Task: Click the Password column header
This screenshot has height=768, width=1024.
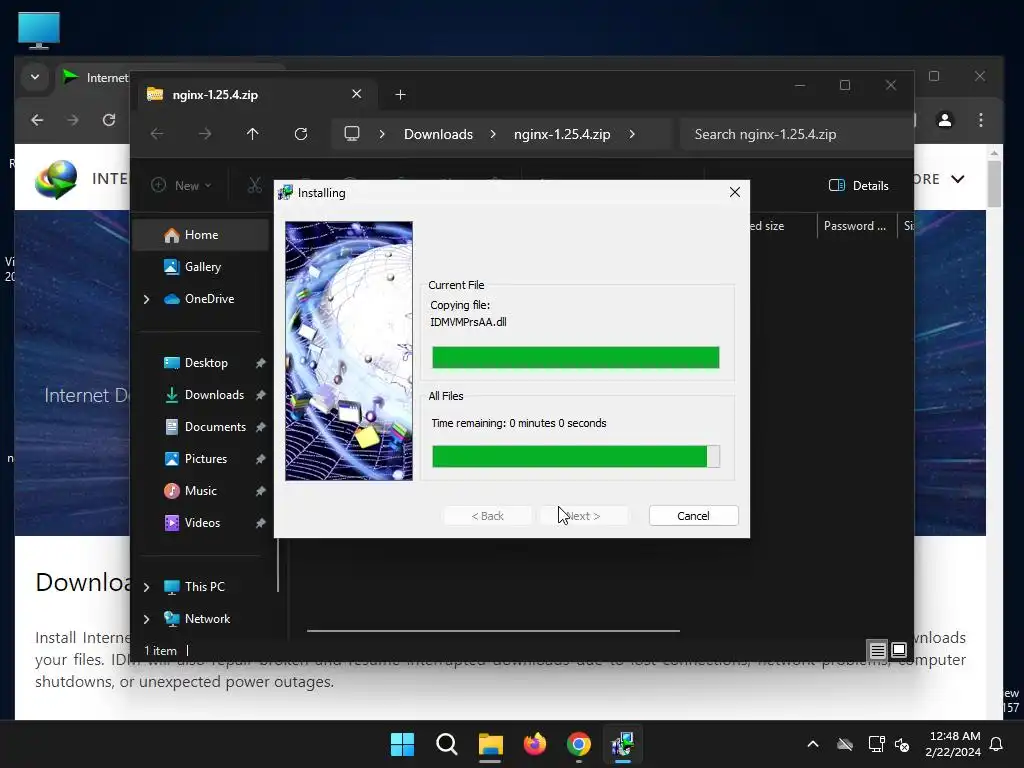Action: (856, 226)
